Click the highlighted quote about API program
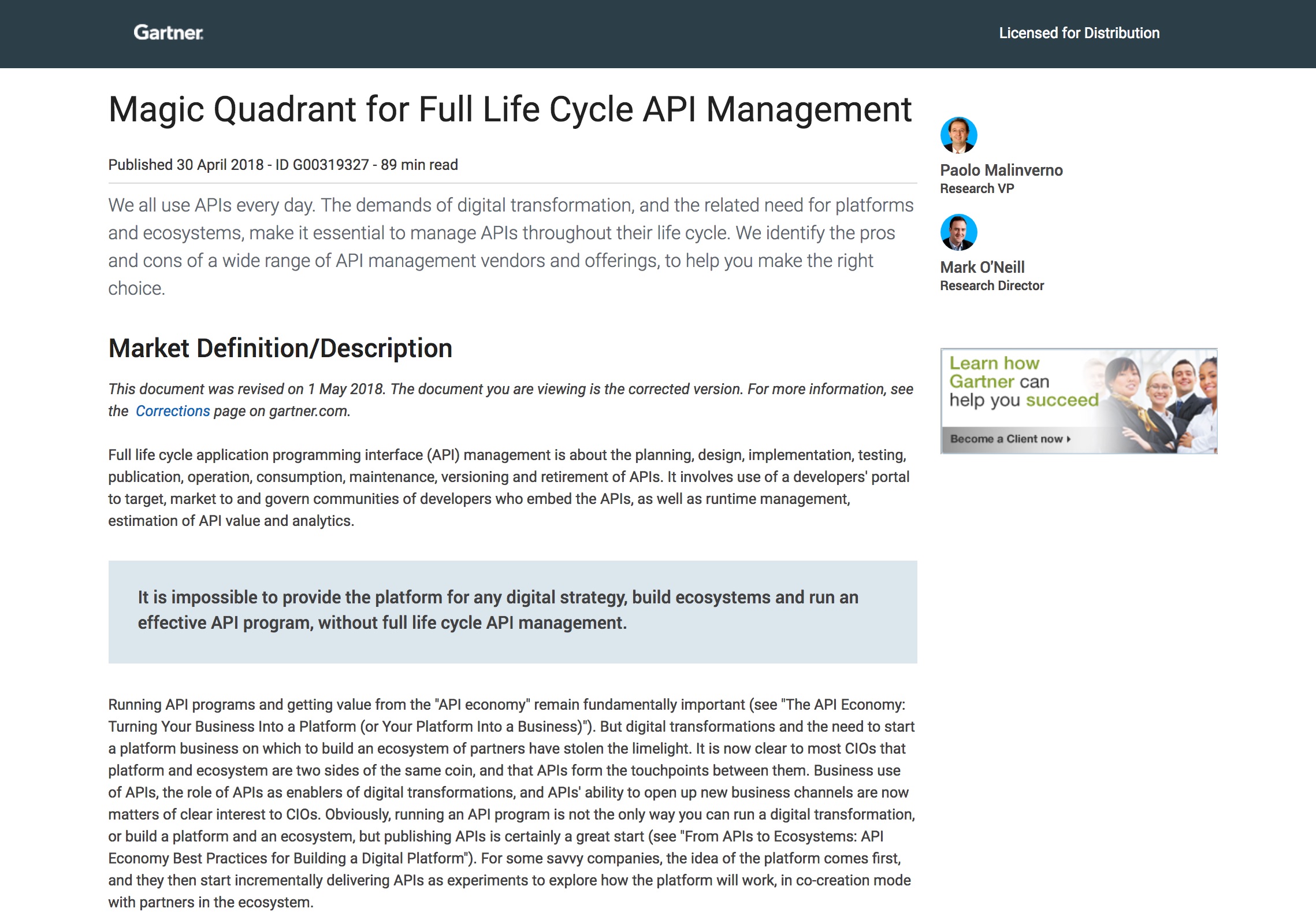Viewport: 1316px width, 912px height. tap(512, 611)
